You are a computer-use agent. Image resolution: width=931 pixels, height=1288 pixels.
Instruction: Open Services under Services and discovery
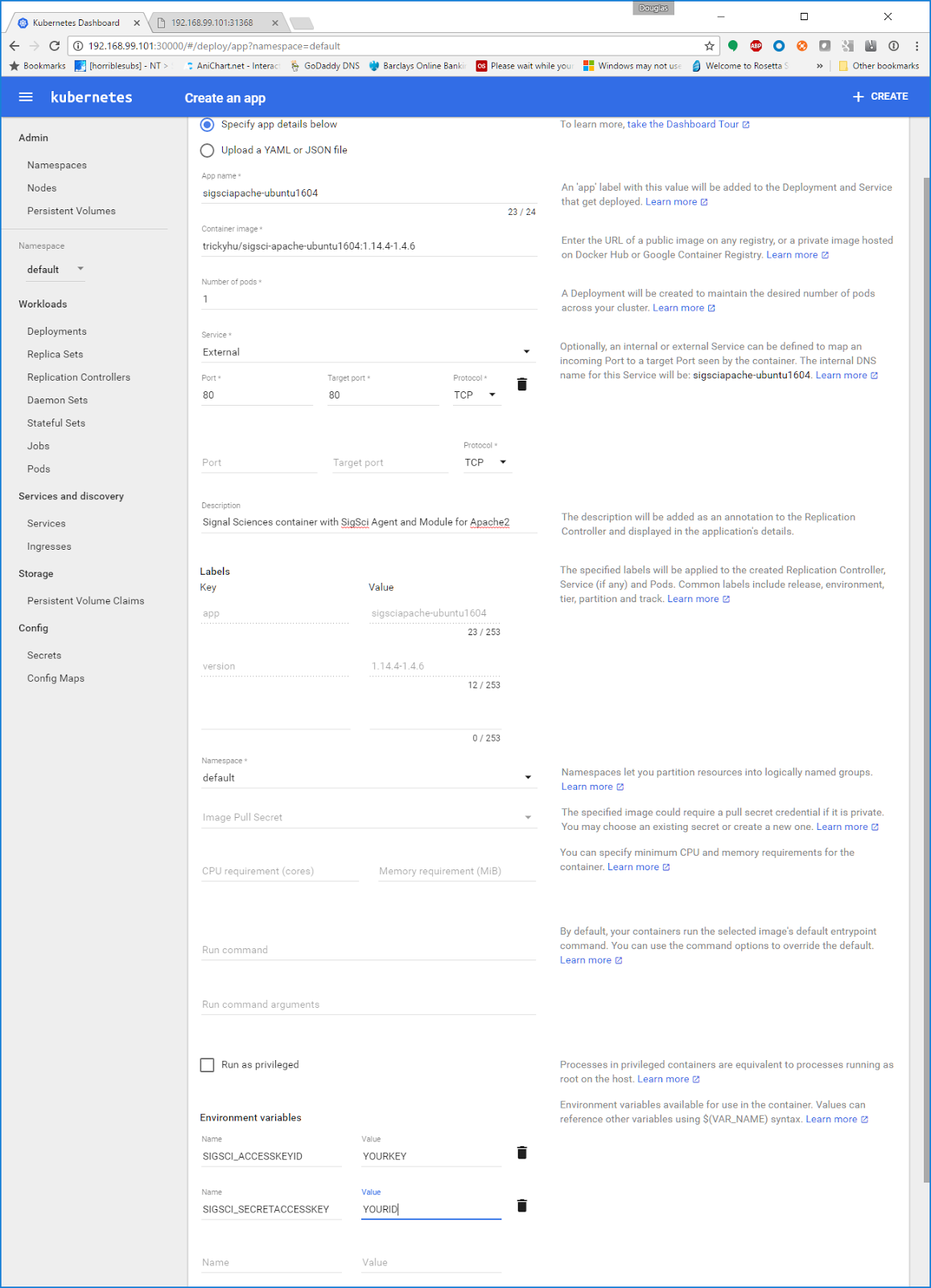coord(47,523)
